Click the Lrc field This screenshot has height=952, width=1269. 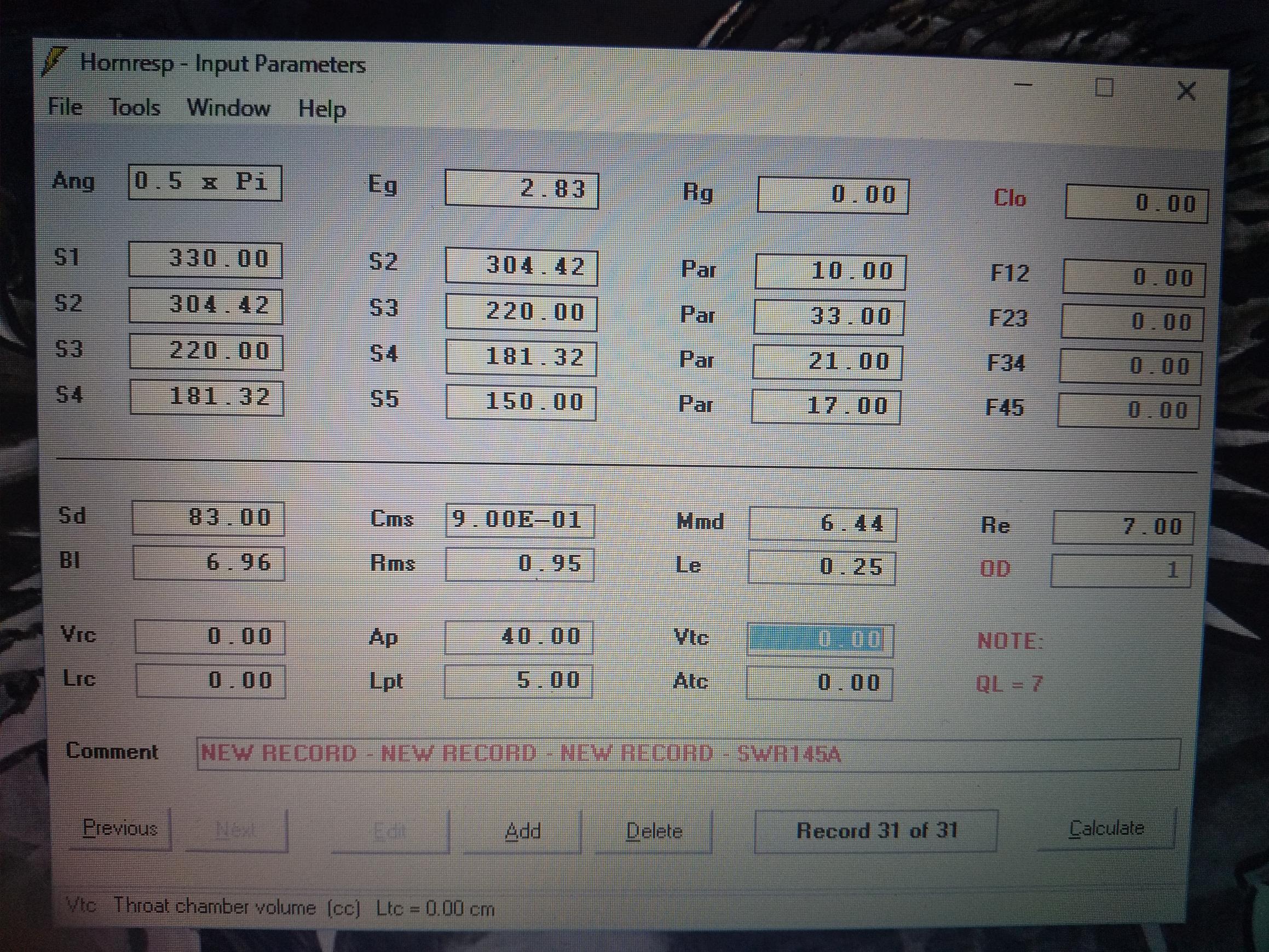click(x=211, y=680)
